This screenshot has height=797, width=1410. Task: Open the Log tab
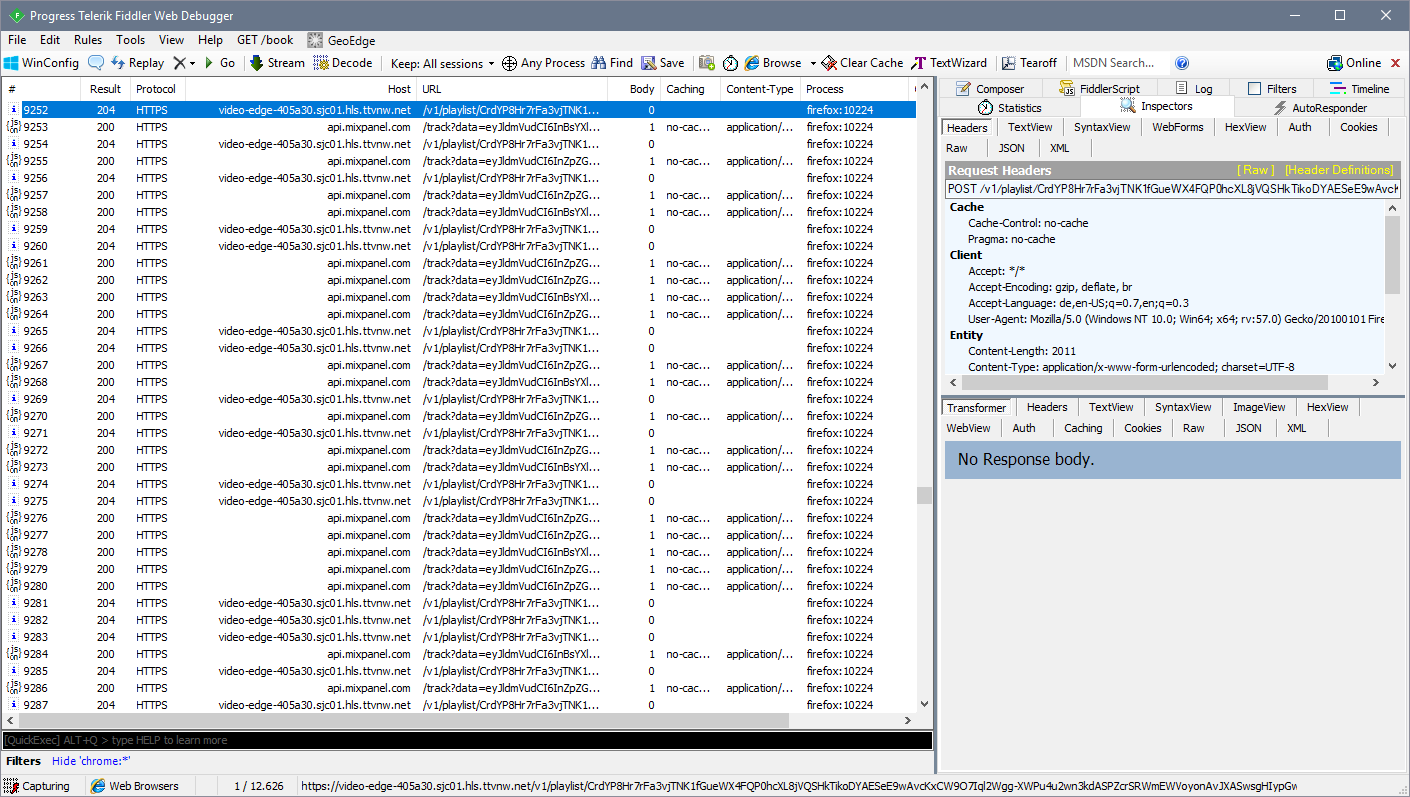click(x=1194, y=89)
